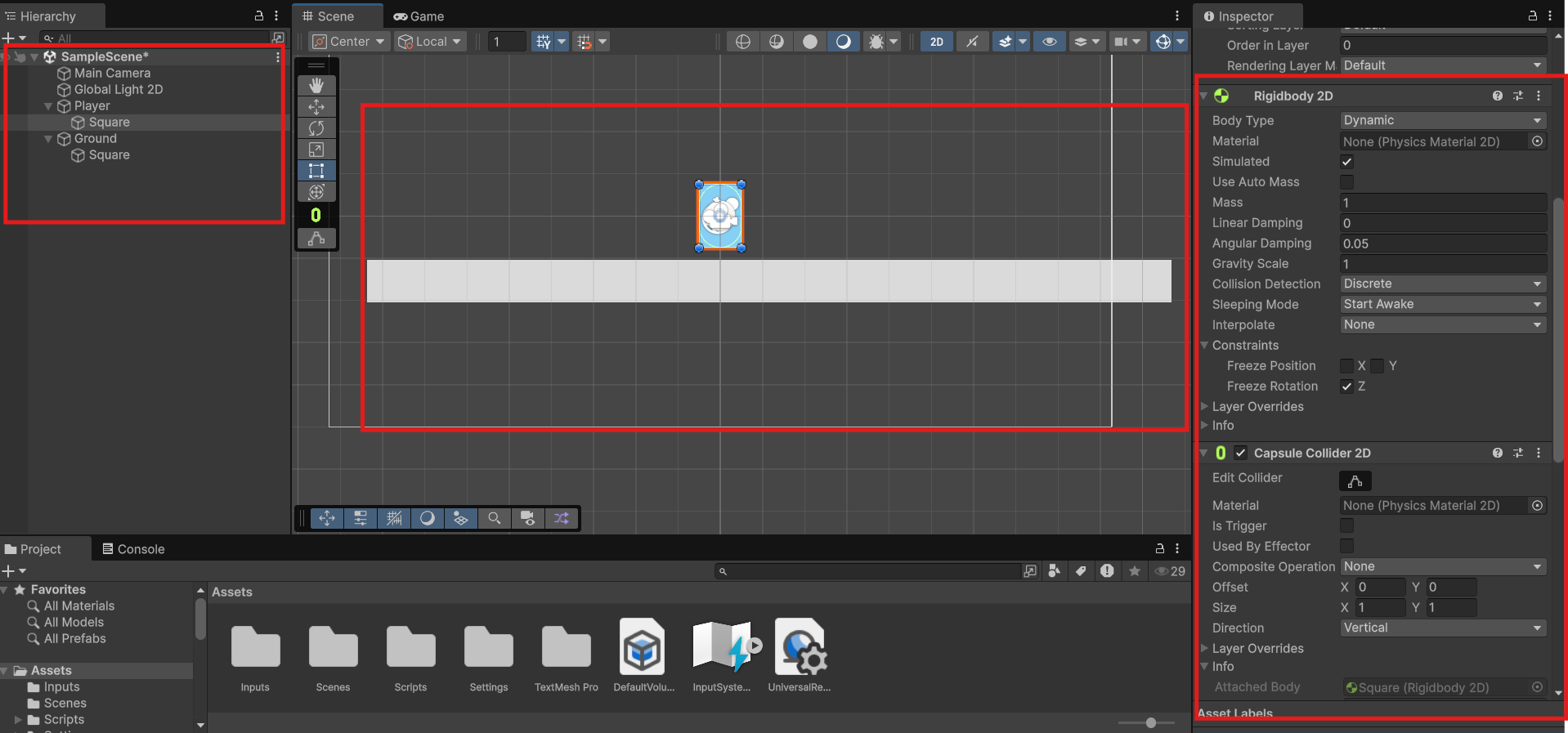Click custom editor tools icon in scene toolbar
This screenshot has width=1568, height=733.
[316, 238]
